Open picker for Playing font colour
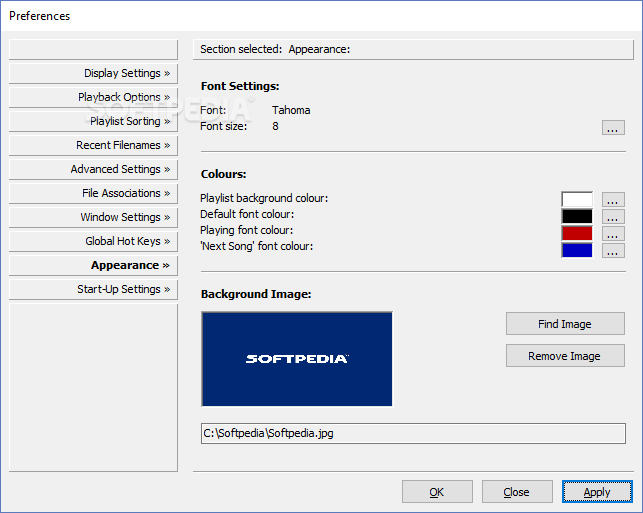 point(613,233)
